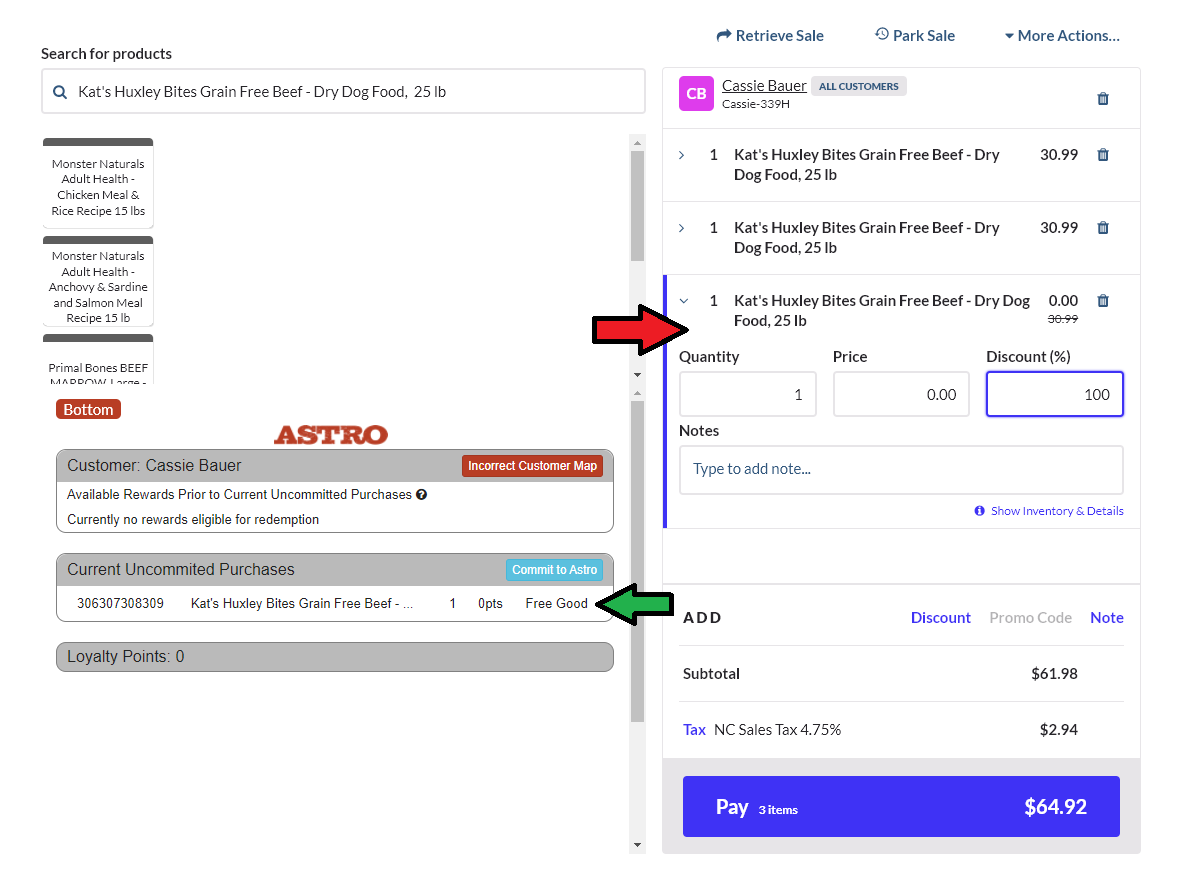Click the search magnifier icon
The image size is (1180, 873).
[x=60, y=92]
